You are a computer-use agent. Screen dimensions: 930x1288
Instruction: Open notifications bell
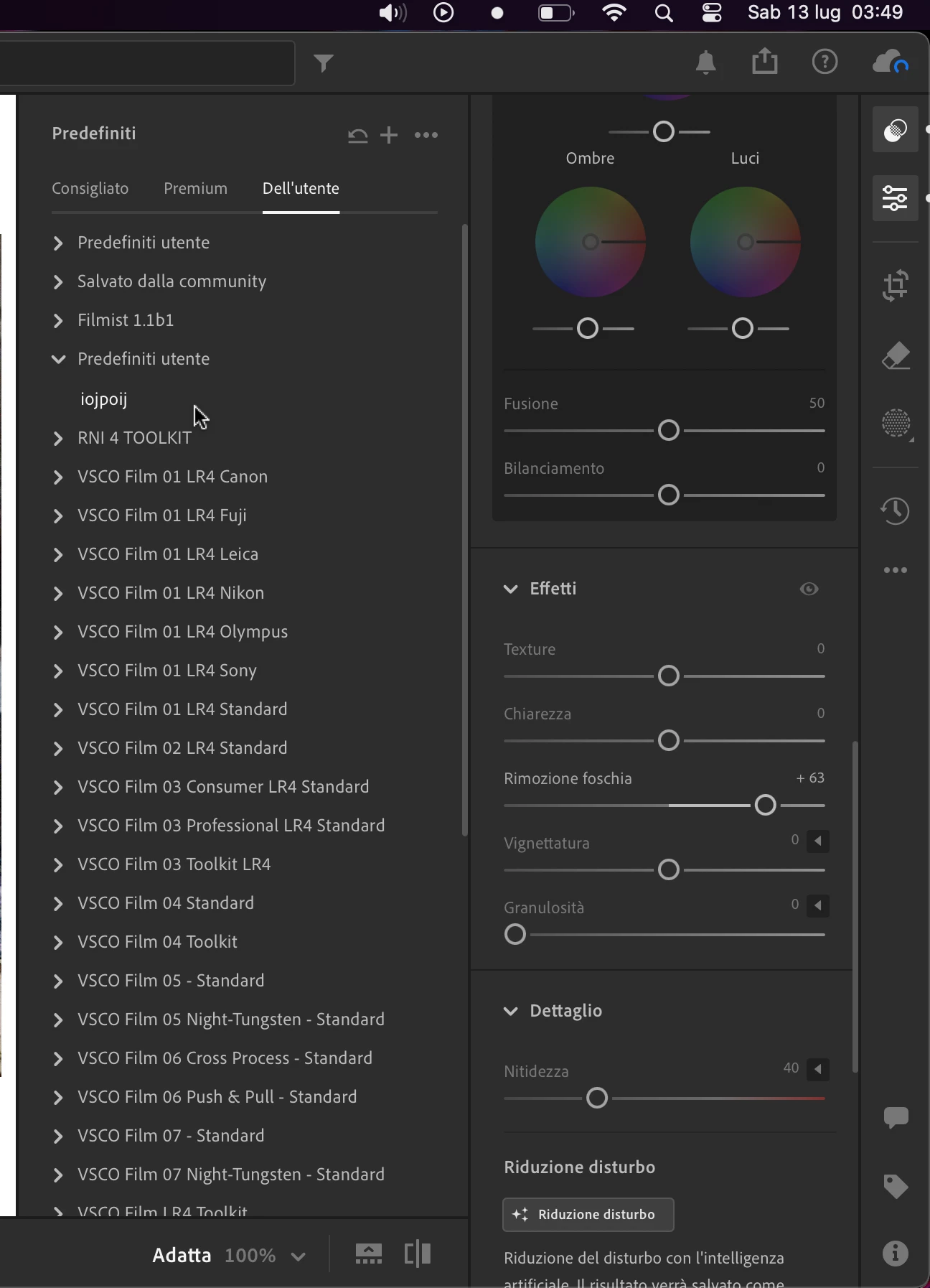[706, 62]
